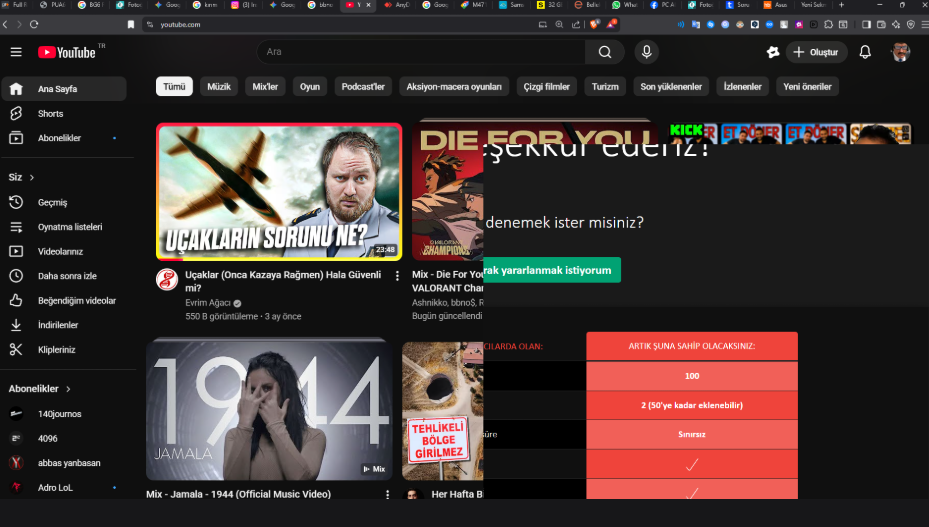Expand the Siz section chevron
929x527 pixels.
point(32,177)
